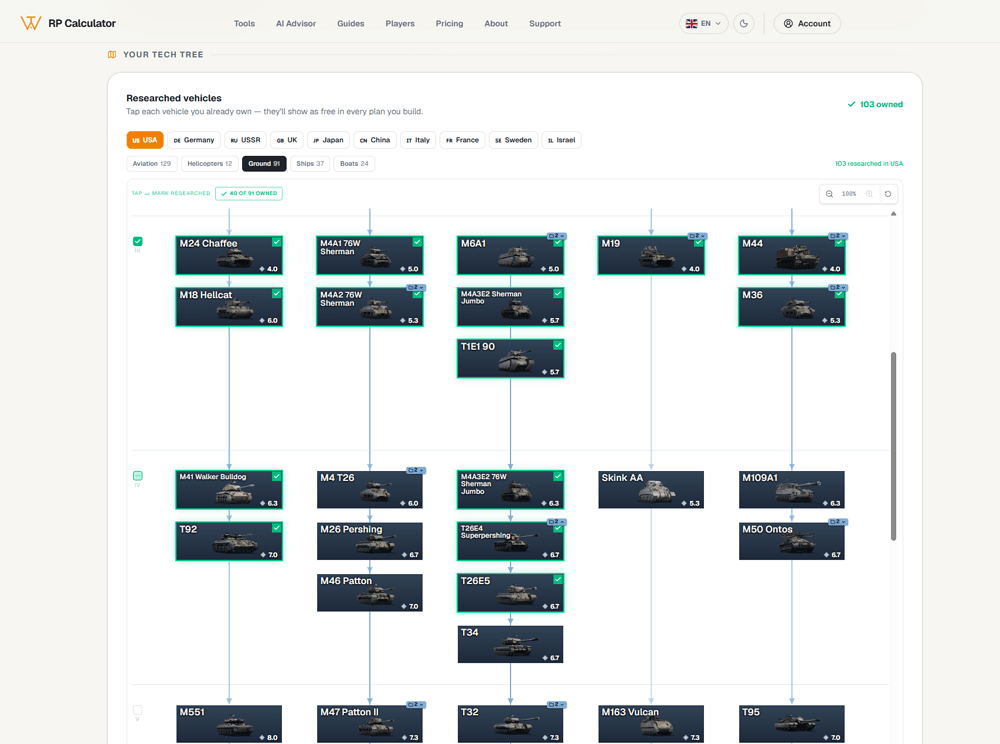Expand the M19 folder group badge
Viewport: 1000px width, 744px height.
click(x=697, y=236)
